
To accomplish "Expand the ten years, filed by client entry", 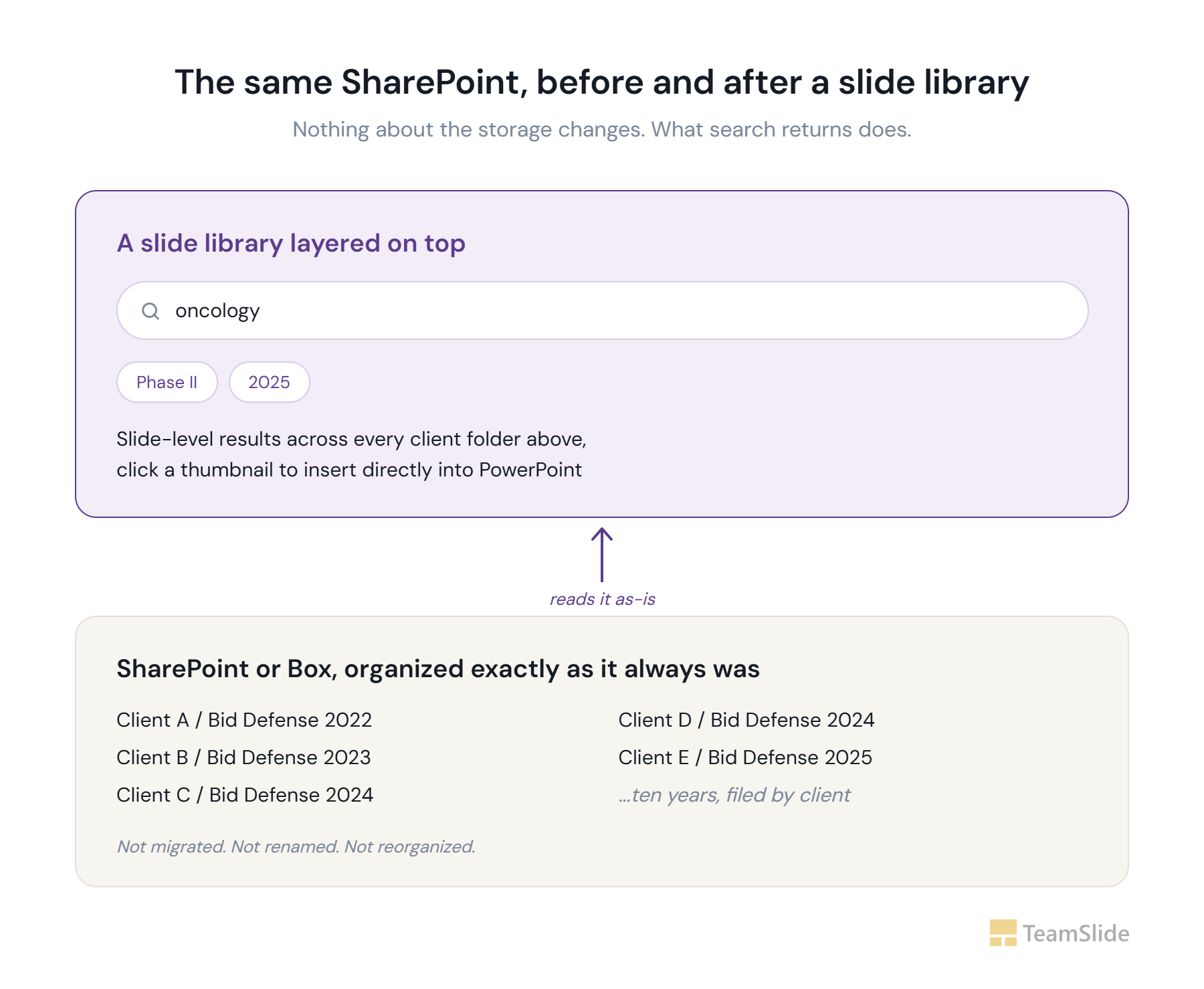I will [734, 795].
